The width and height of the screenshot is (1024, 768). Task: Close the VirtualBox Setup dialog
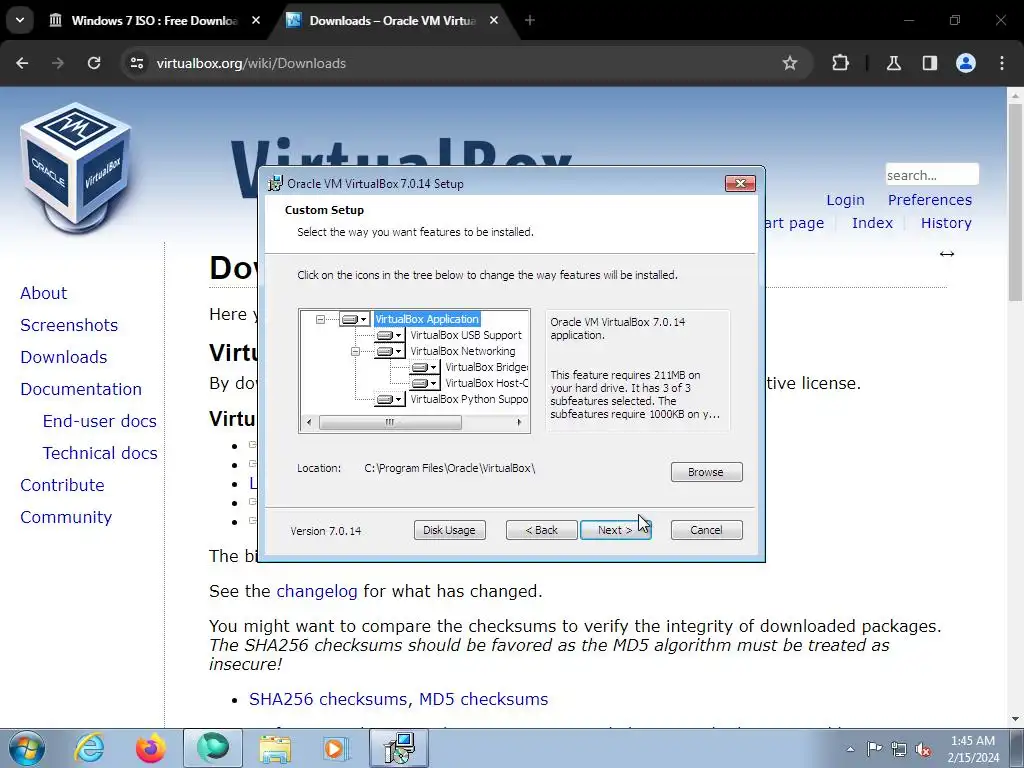pyautogui.click(x=740, y=184)
